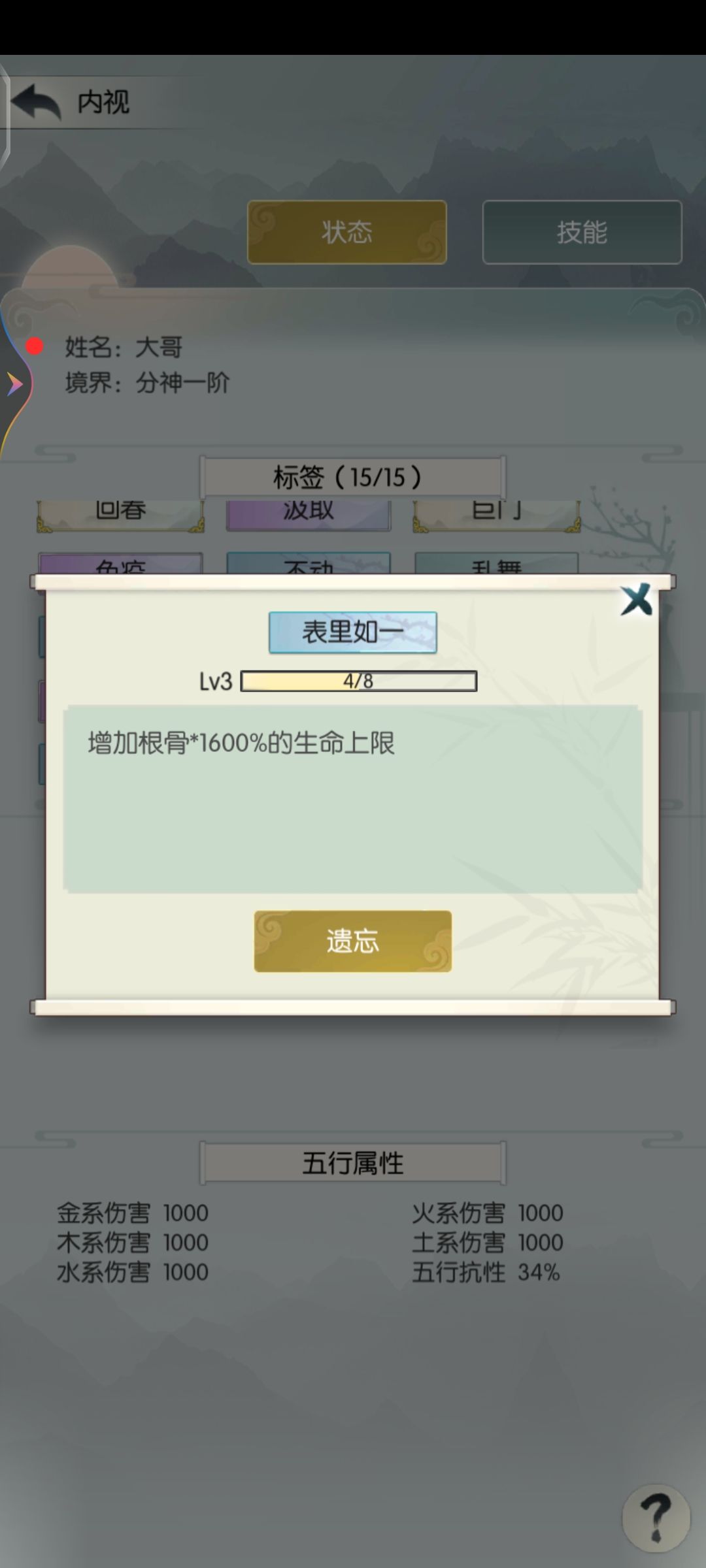Tap the 标签 (15/15) section header
706x1568 pixels.
[353, 477]
